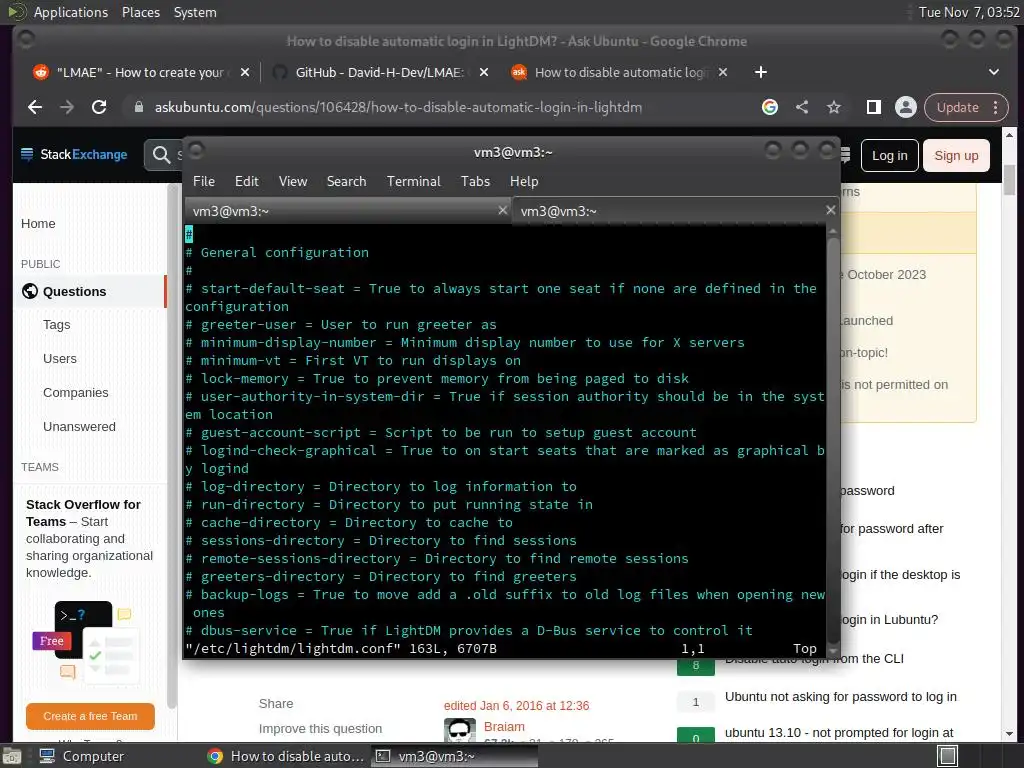Image resolution: width=1024 pixels, height=768 pixels.
Task: Click the Stack Exchange search magnifier
Action: pyautogui.click(x=161, y=155)
